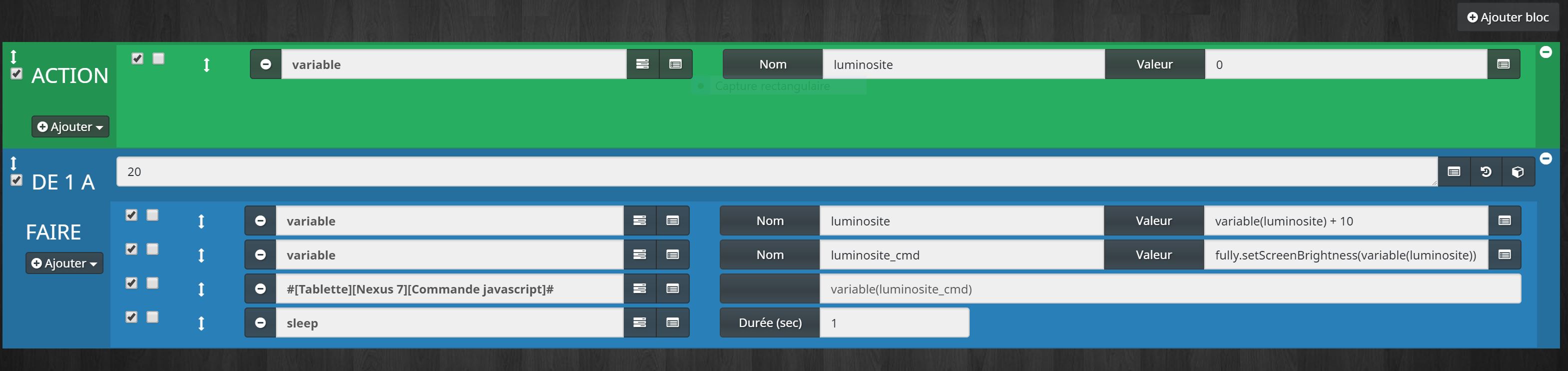Click the DE 1 A block move arrows icon
1568x371 pixels.
click(13, 163)
